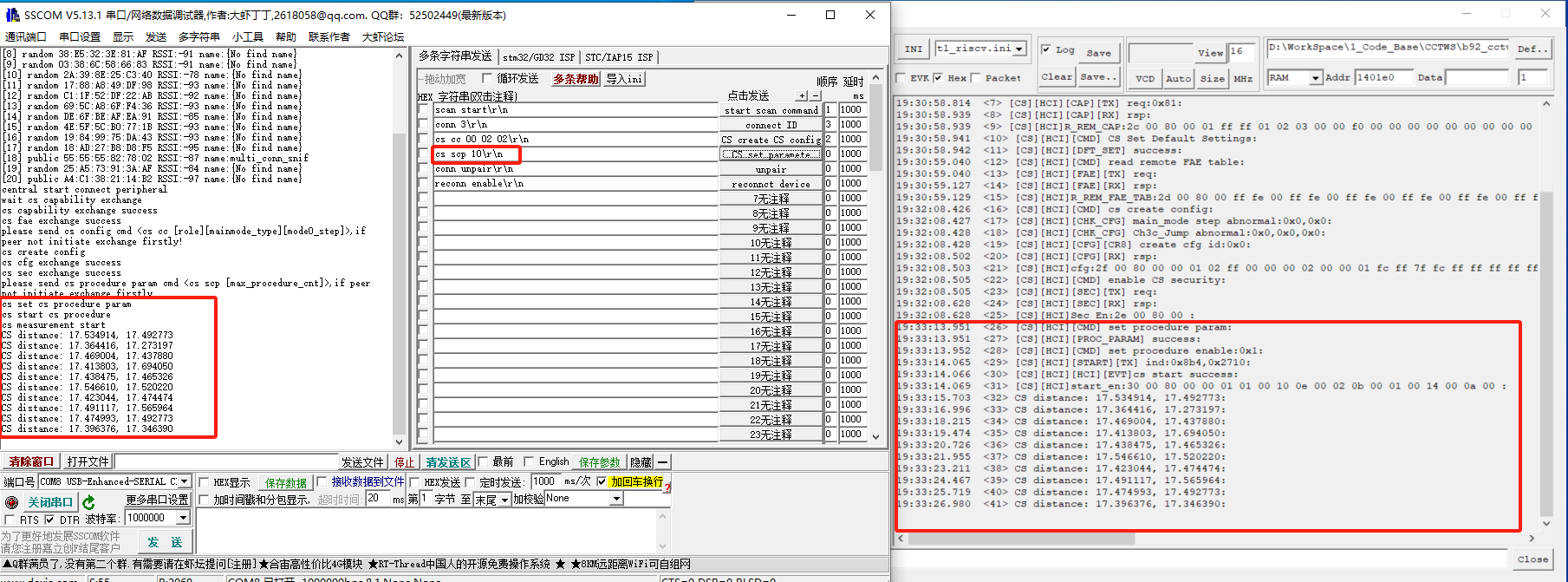Enable the English language checkbox

click(529, 461)
